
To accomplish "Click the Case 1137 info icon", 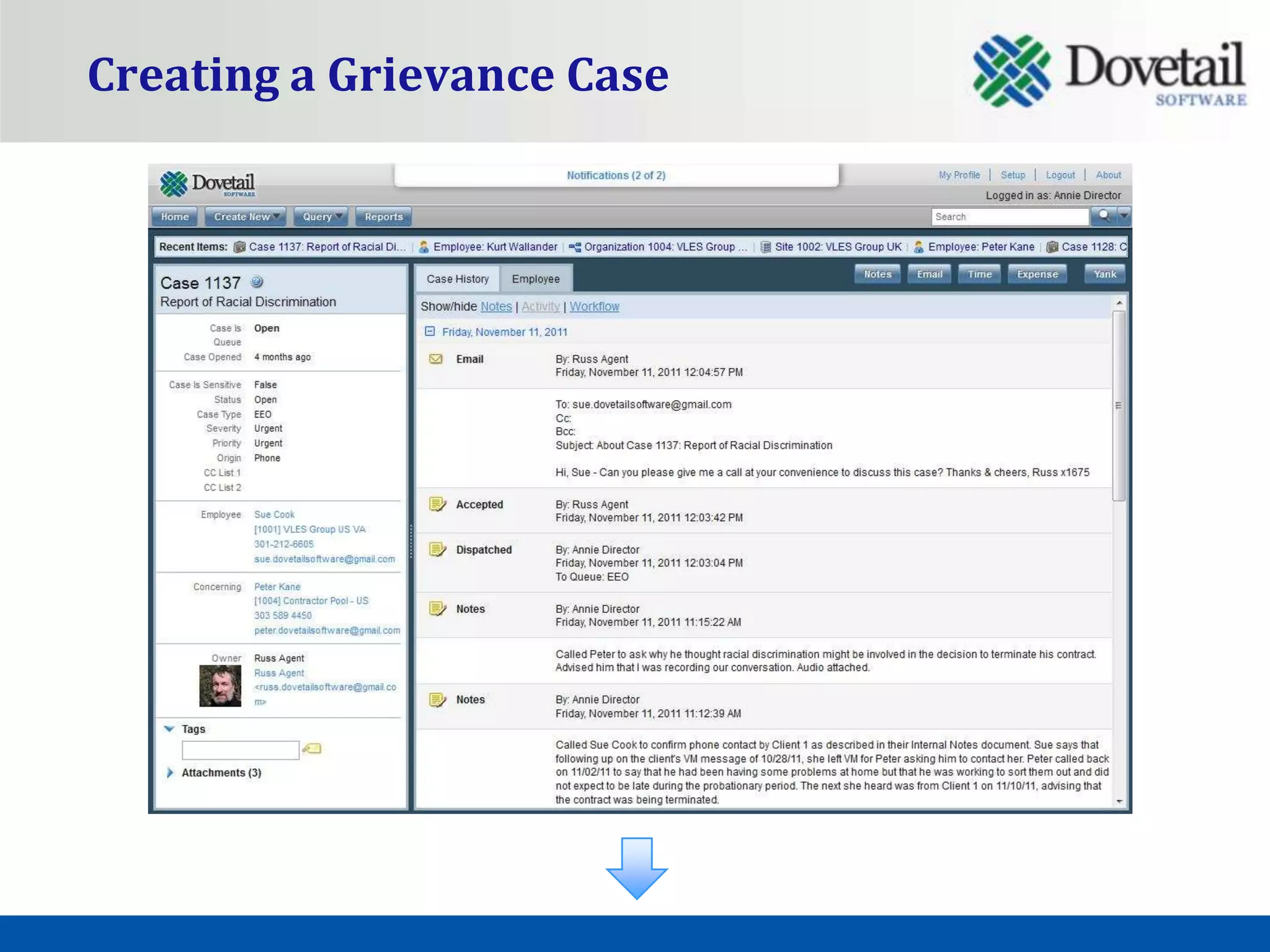I will pyautogui.click(x=257, y=282).
